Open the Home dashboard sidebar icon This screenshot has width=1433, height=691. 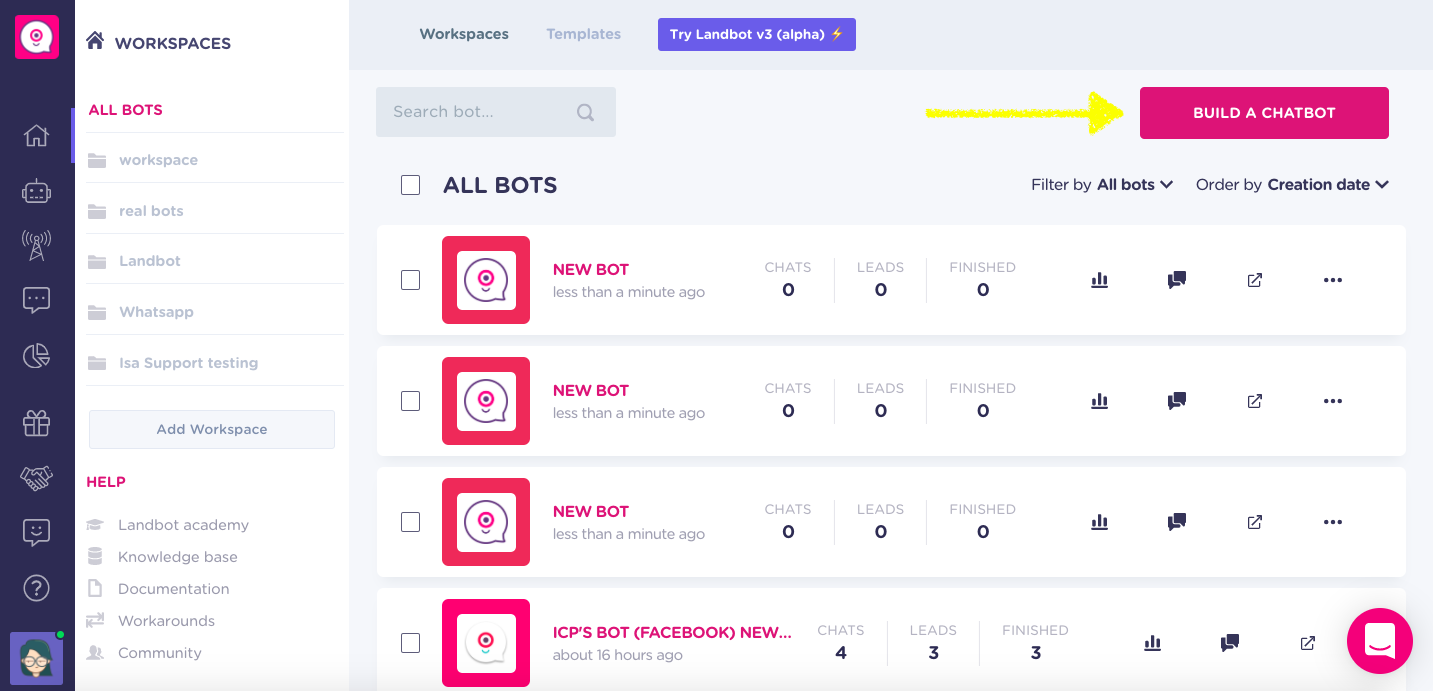tap(37, 135)
